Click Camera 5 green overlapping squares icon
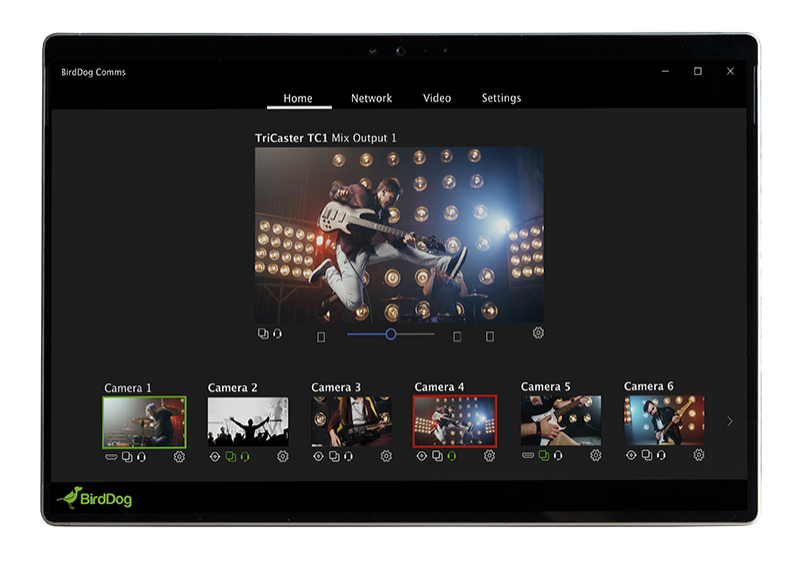Viewport: 800px width, 562px height. [x=544, y=455]
